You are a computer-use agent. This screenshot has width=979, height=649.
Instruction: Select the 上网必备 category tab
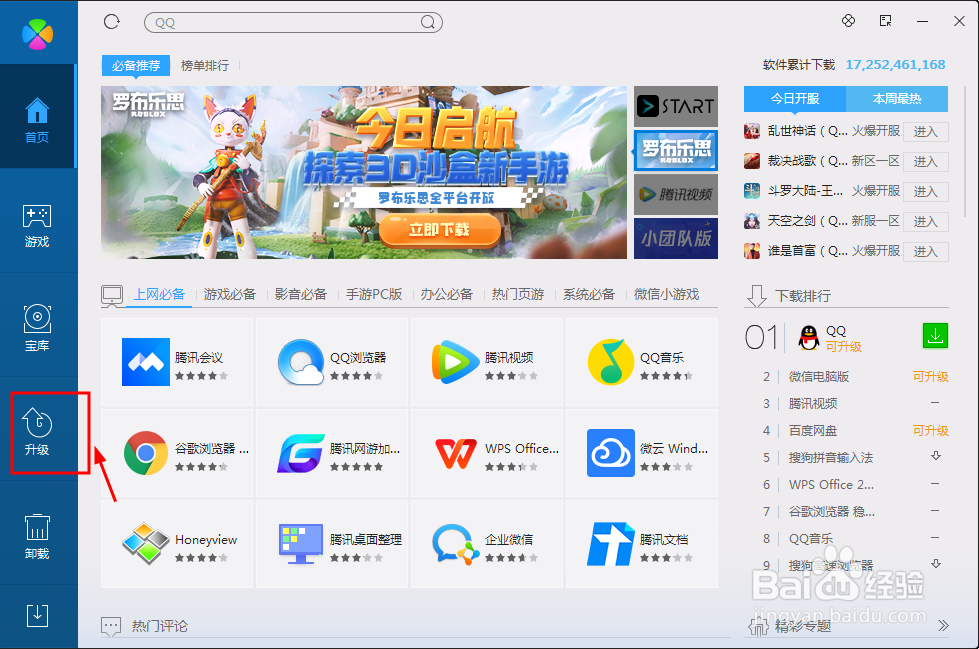click(x=159, y=294)
